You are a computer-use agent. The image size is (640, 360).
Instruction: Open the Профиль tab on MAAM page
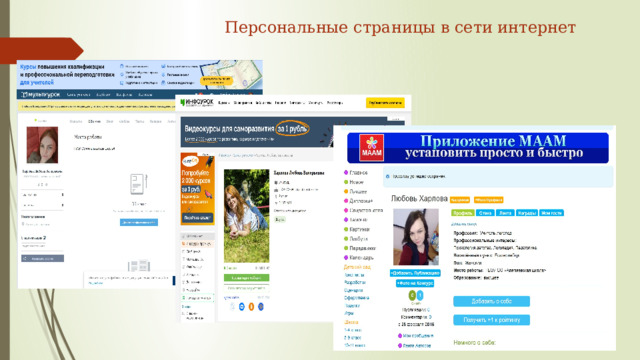pos(463,213)
